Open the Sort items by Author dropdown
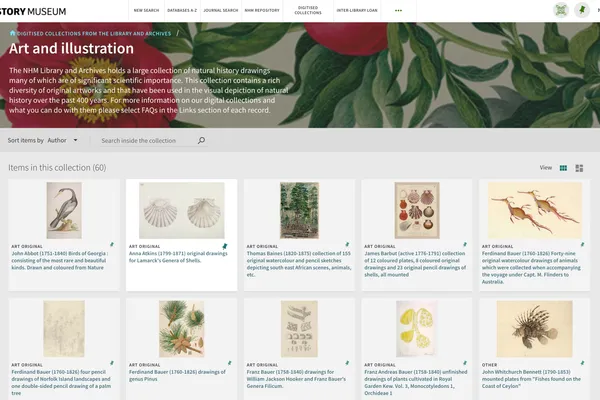Viewport: 600px width, 400px height. [62, 140]
